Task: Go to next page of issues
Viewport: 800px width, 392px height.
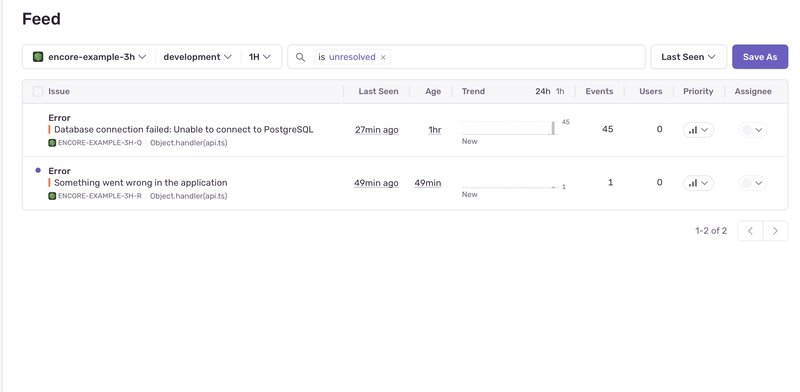Action: 776,231
